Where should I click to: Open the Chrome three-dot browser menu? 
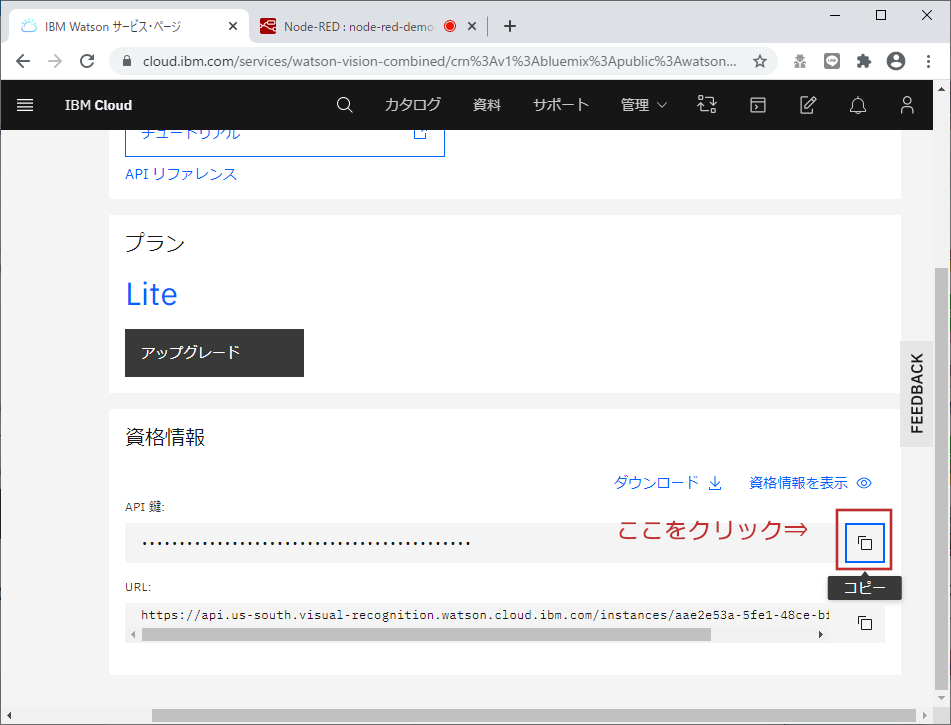tap(927, 60)
